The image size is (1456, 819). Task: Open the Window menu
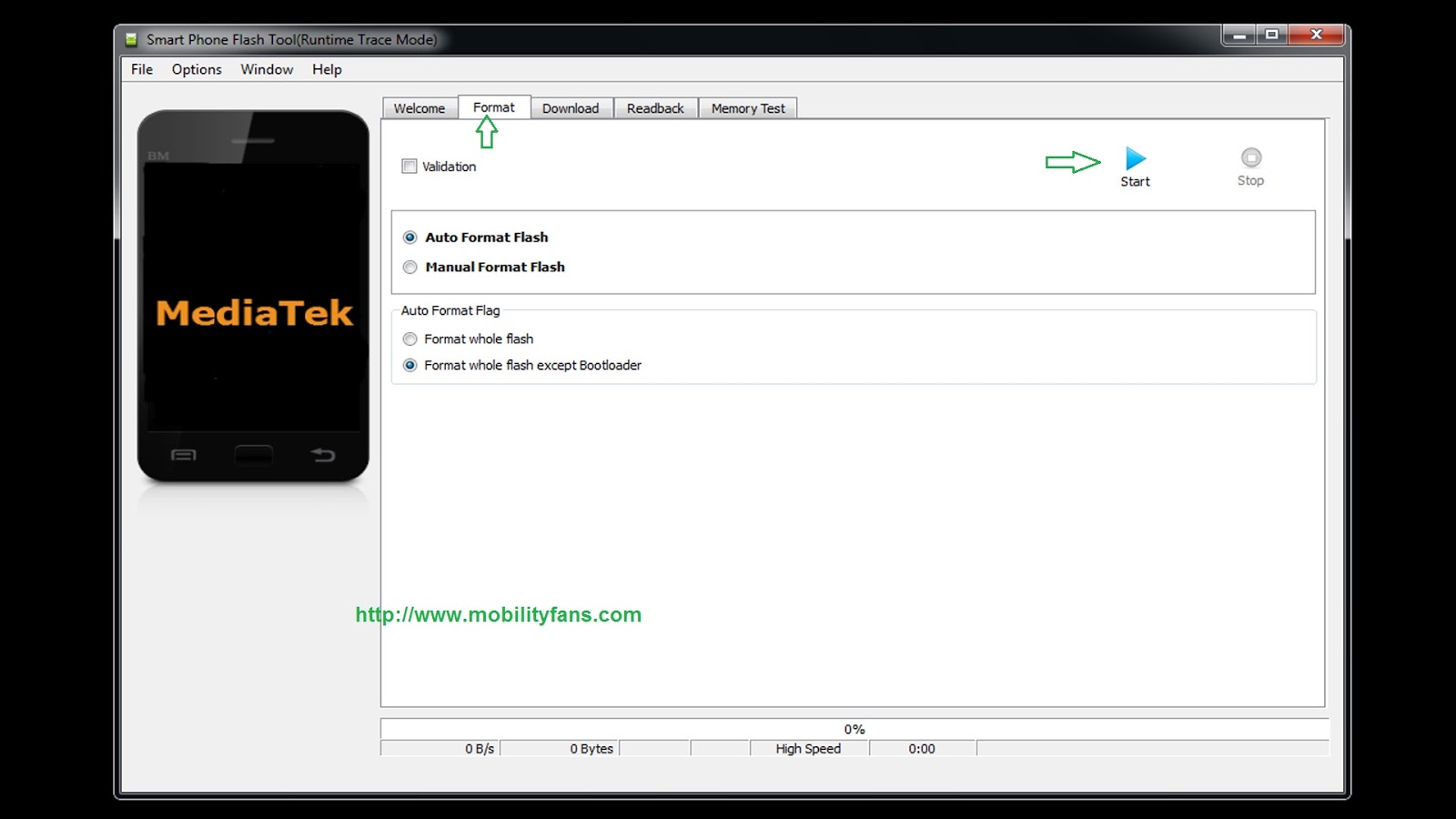tap(267, 69)
